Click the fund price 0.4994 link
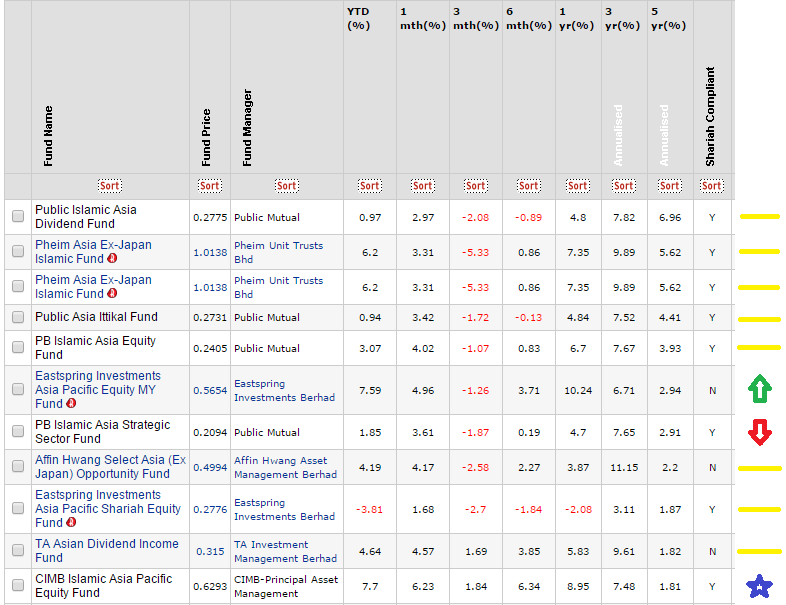This screenshot has width=786, height=605. click(x=210, y=467)
